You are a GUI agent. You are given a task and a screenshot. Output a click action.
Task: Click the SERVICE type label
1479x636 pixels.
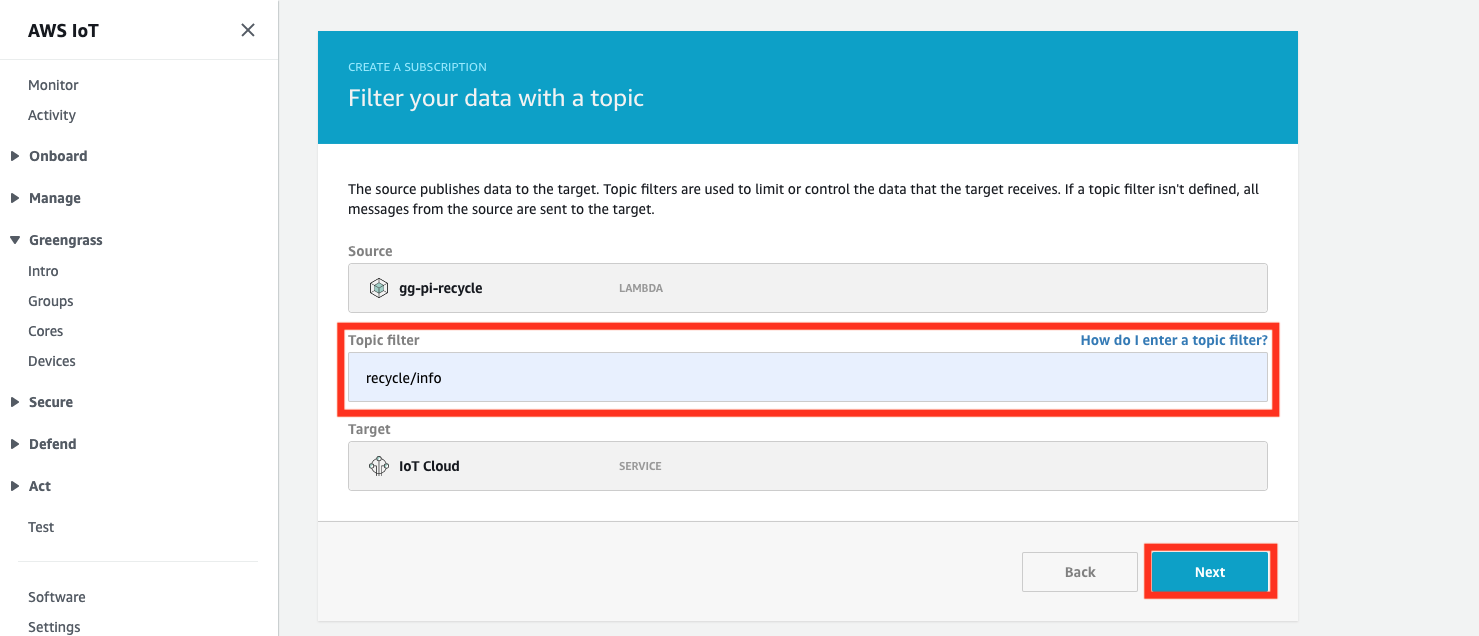tap(640, 466)
